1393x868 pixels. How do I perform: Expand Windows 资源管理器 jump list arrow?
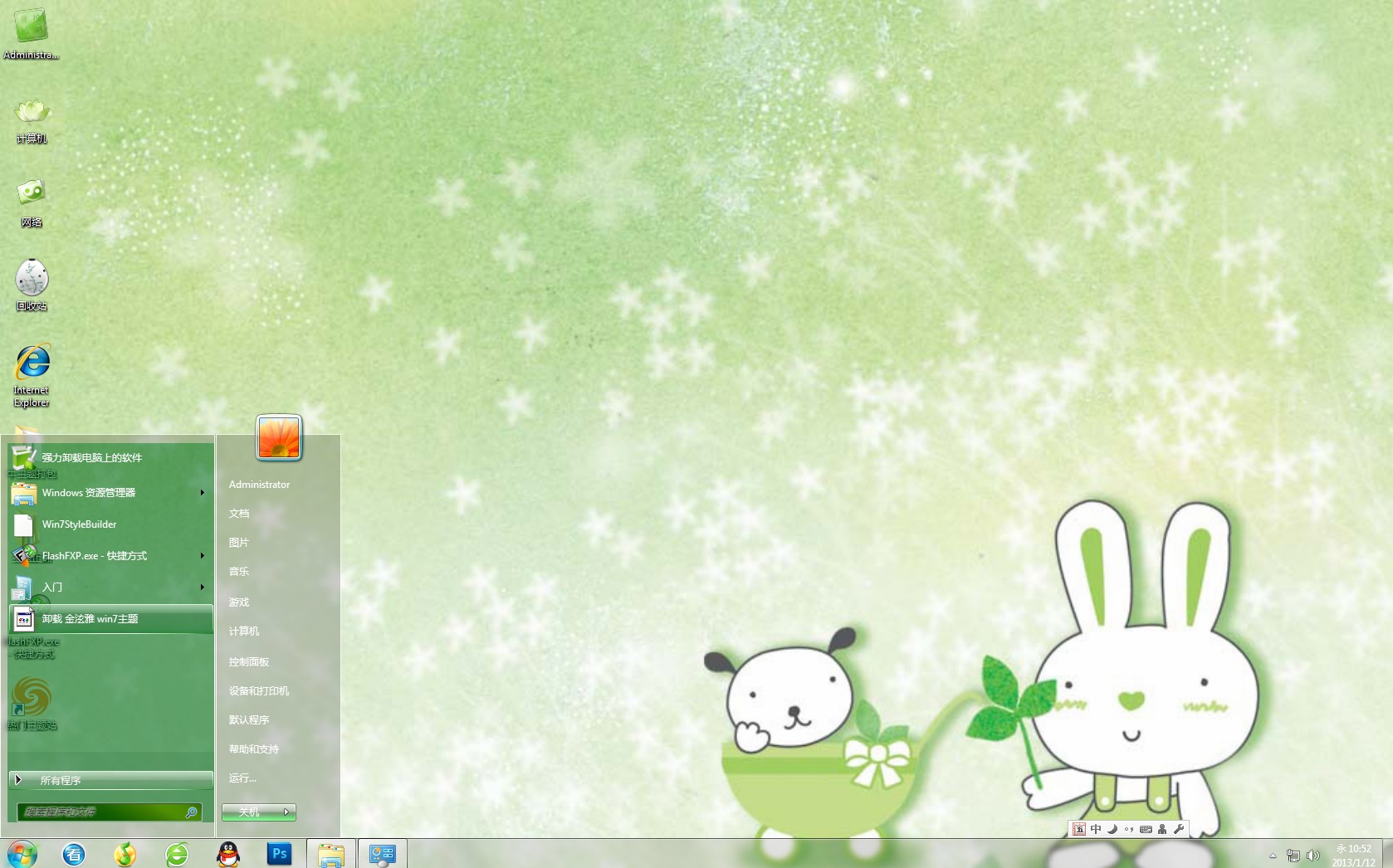click(202, 493)
